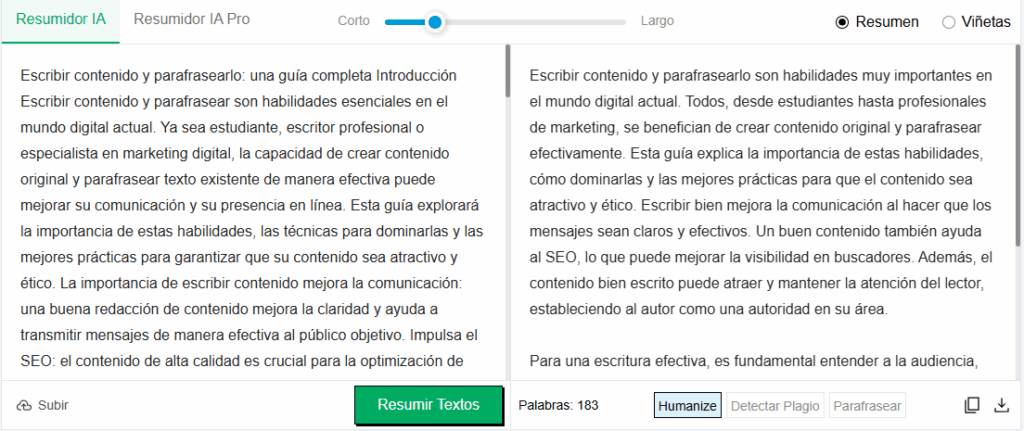Click inside the left source text area
This screenshot has width=1024, height=431.
click(x=250, y=220)
